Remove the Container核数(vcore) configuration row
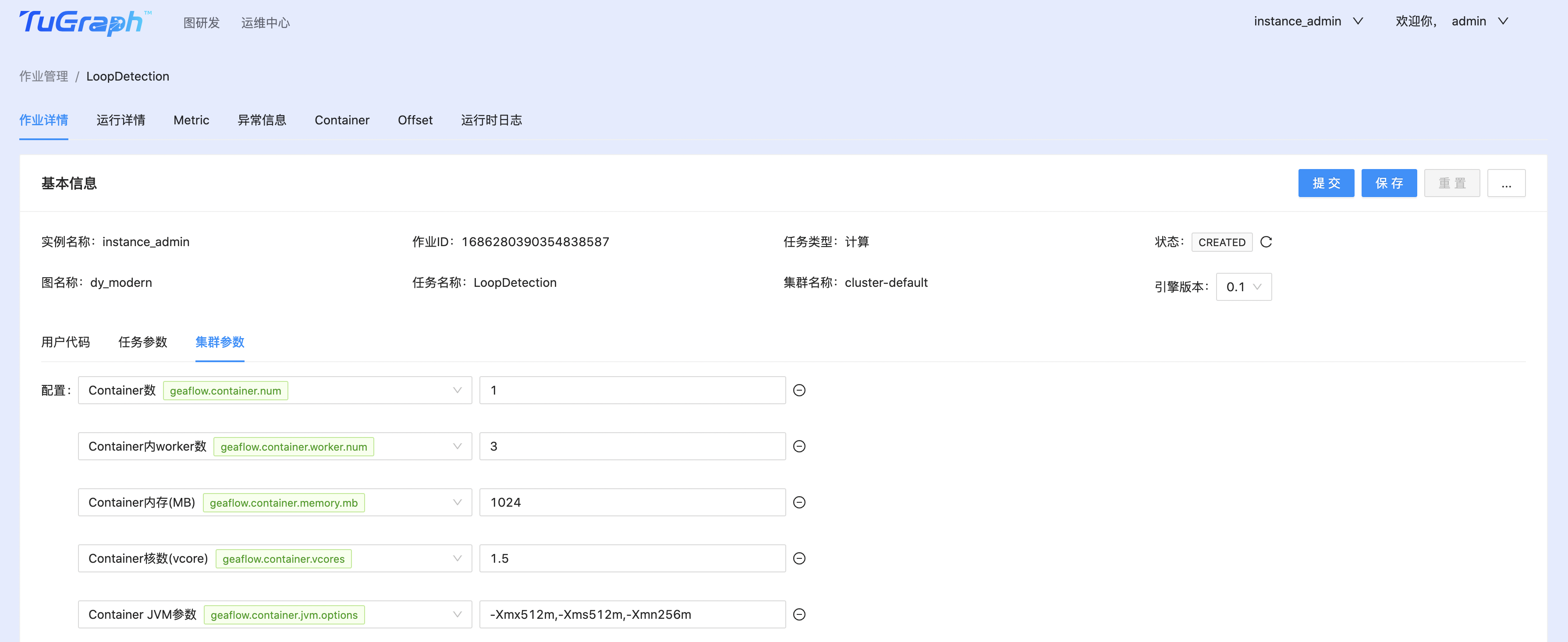The width and height of the screenshot is (1568, 642). 799,558
